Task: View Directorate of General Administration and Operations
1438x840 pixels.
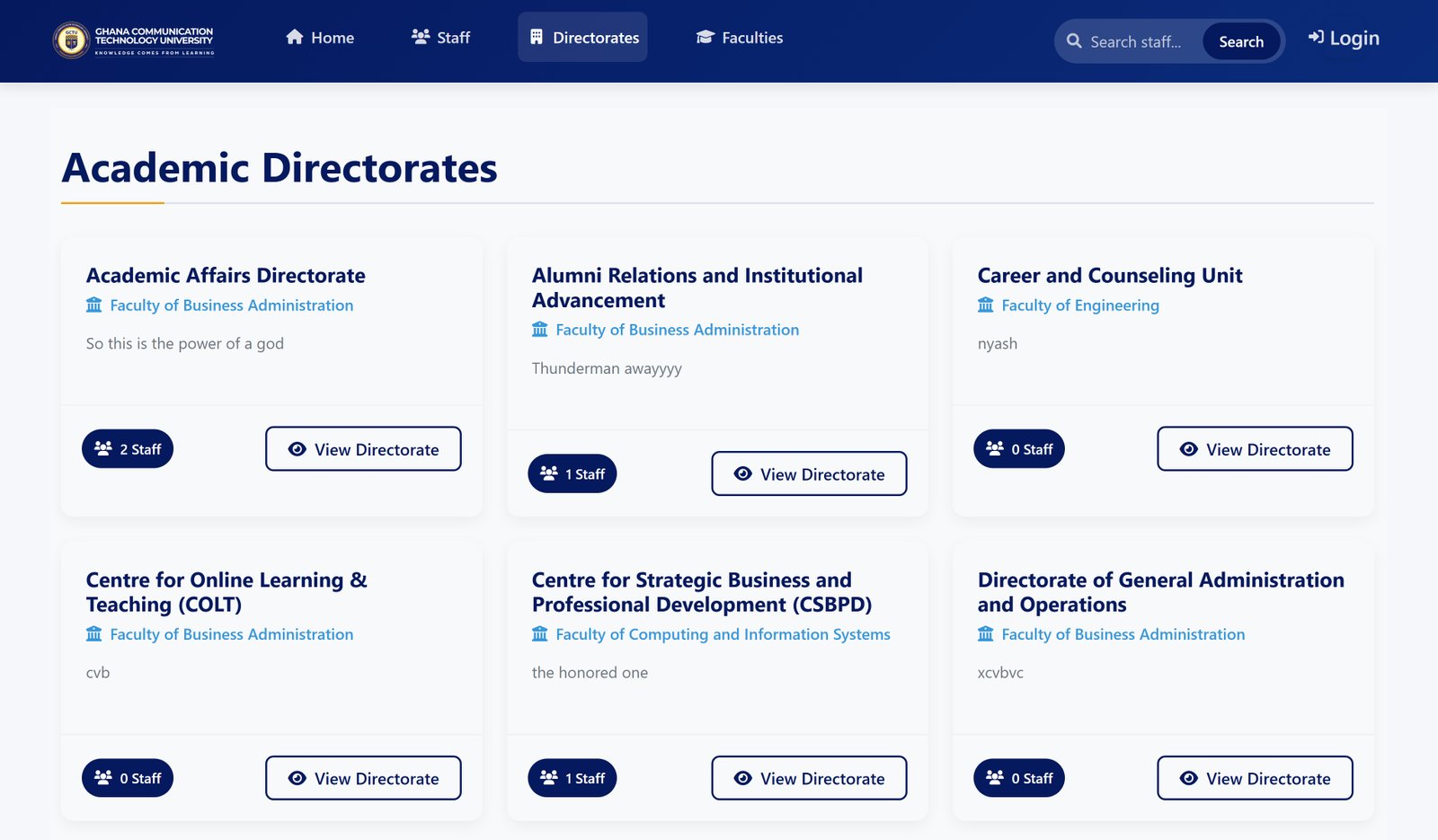Action: click(x=1255, y=779)
